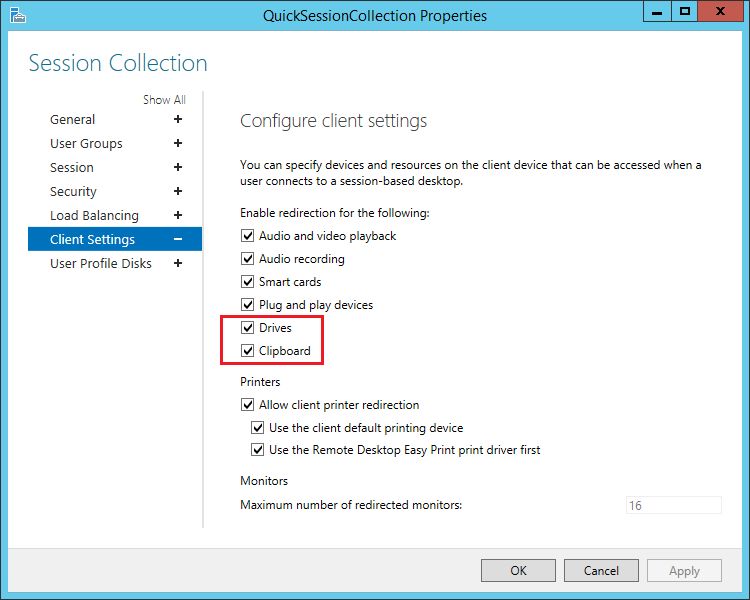Expand the General section plus icon
750x600 pixels.
(x=178, y=119)
